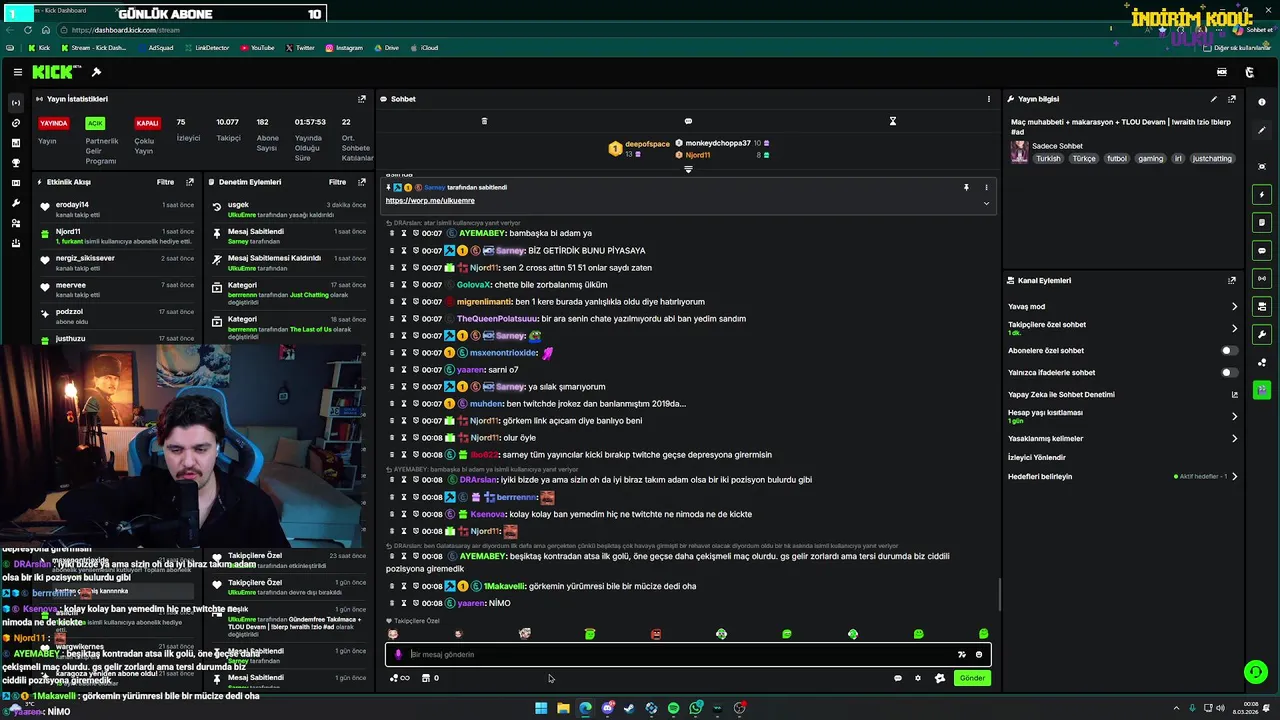Open the community users icon in left sidebar

(x=15, y=223)
